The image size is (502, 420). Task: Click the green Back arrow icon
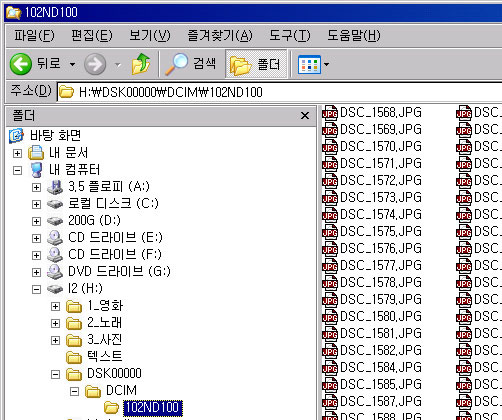pos(21,64)
